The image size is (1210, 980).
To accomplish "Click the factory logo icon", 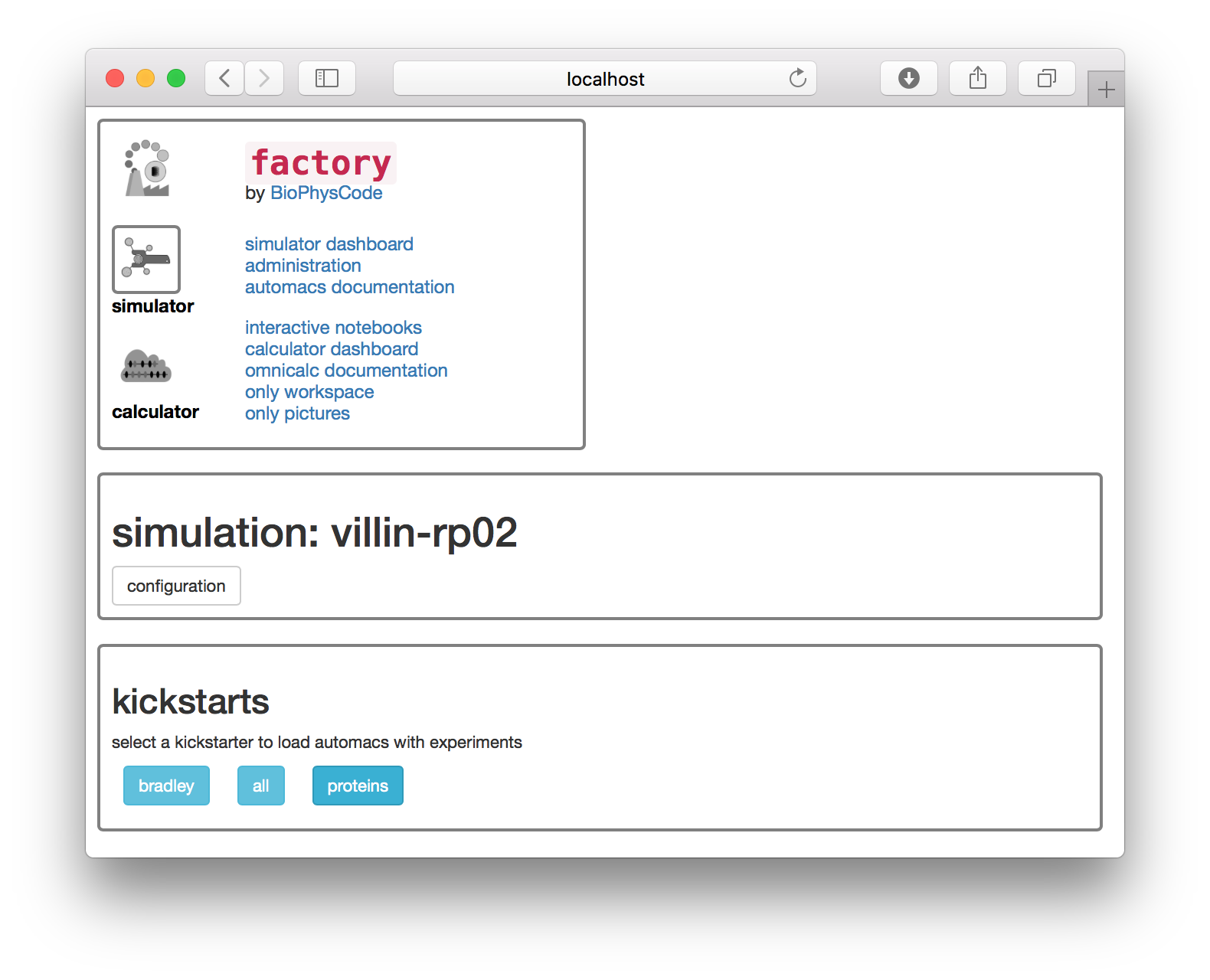I will [x=147, y=168].
